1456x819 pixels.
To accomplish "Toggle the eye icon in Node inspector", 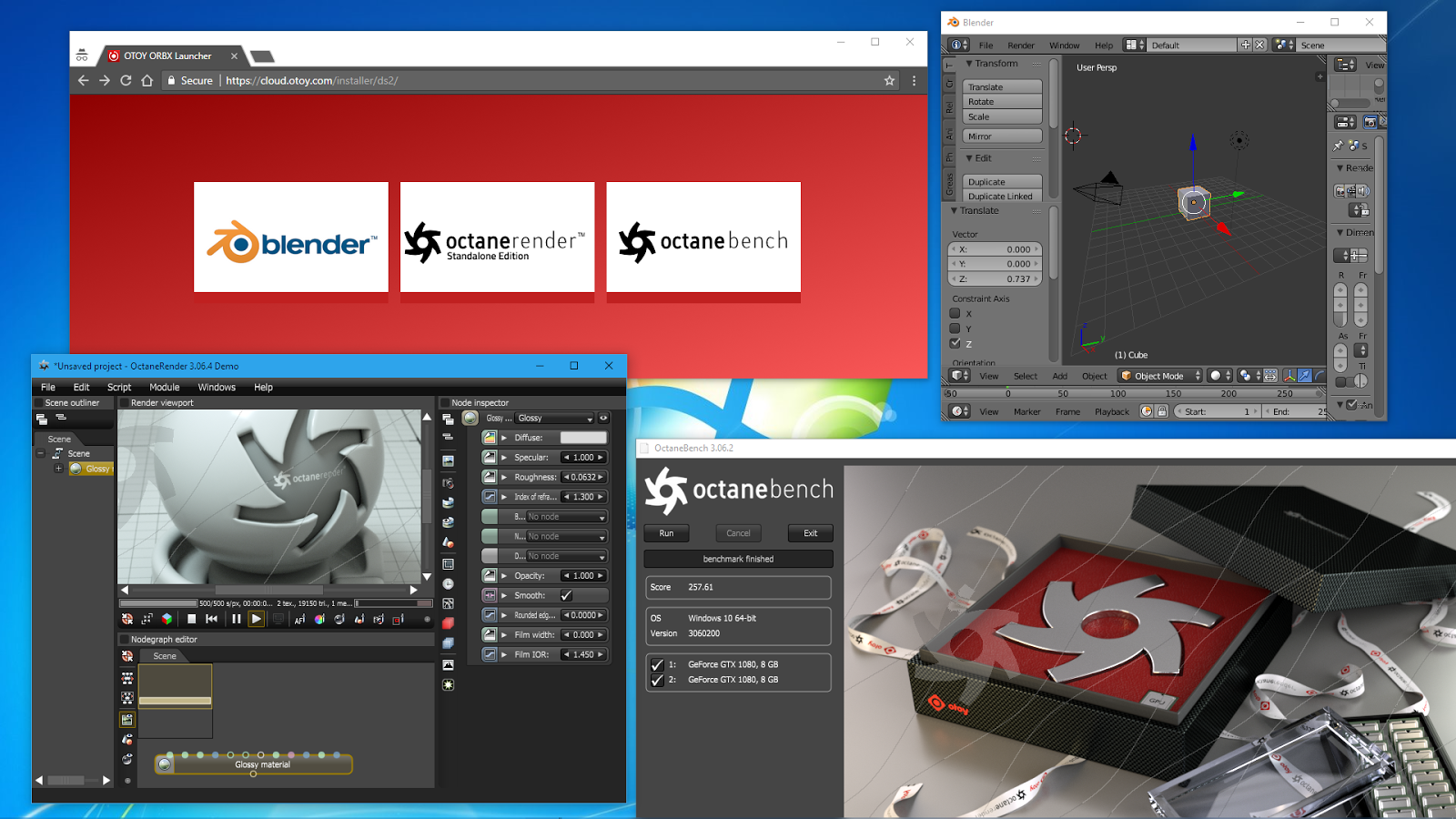I will [603, 418].
